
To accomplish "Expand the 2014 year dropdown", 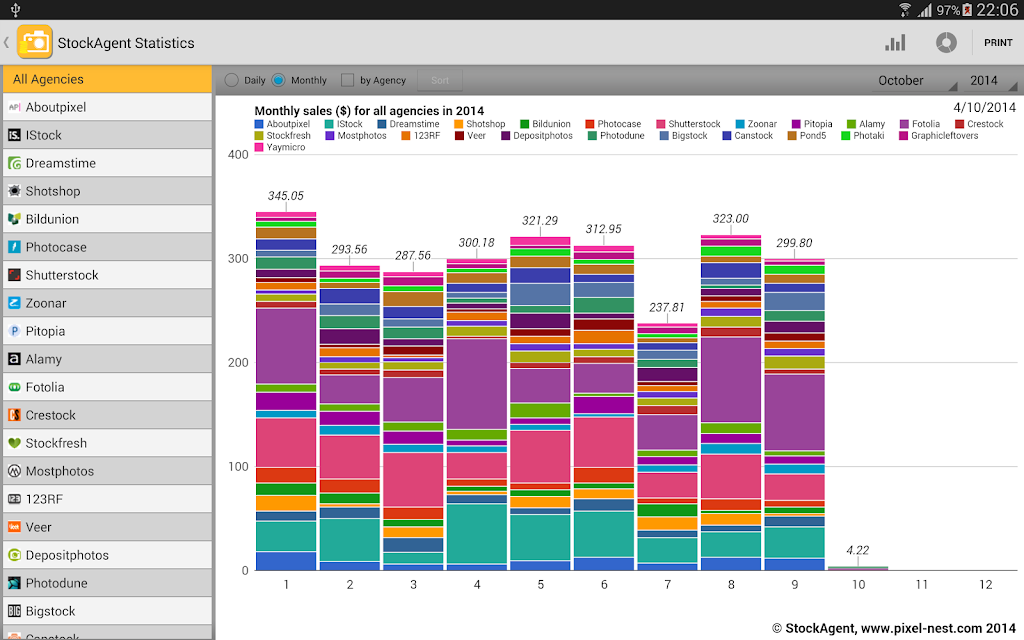I will pos(991,80).
